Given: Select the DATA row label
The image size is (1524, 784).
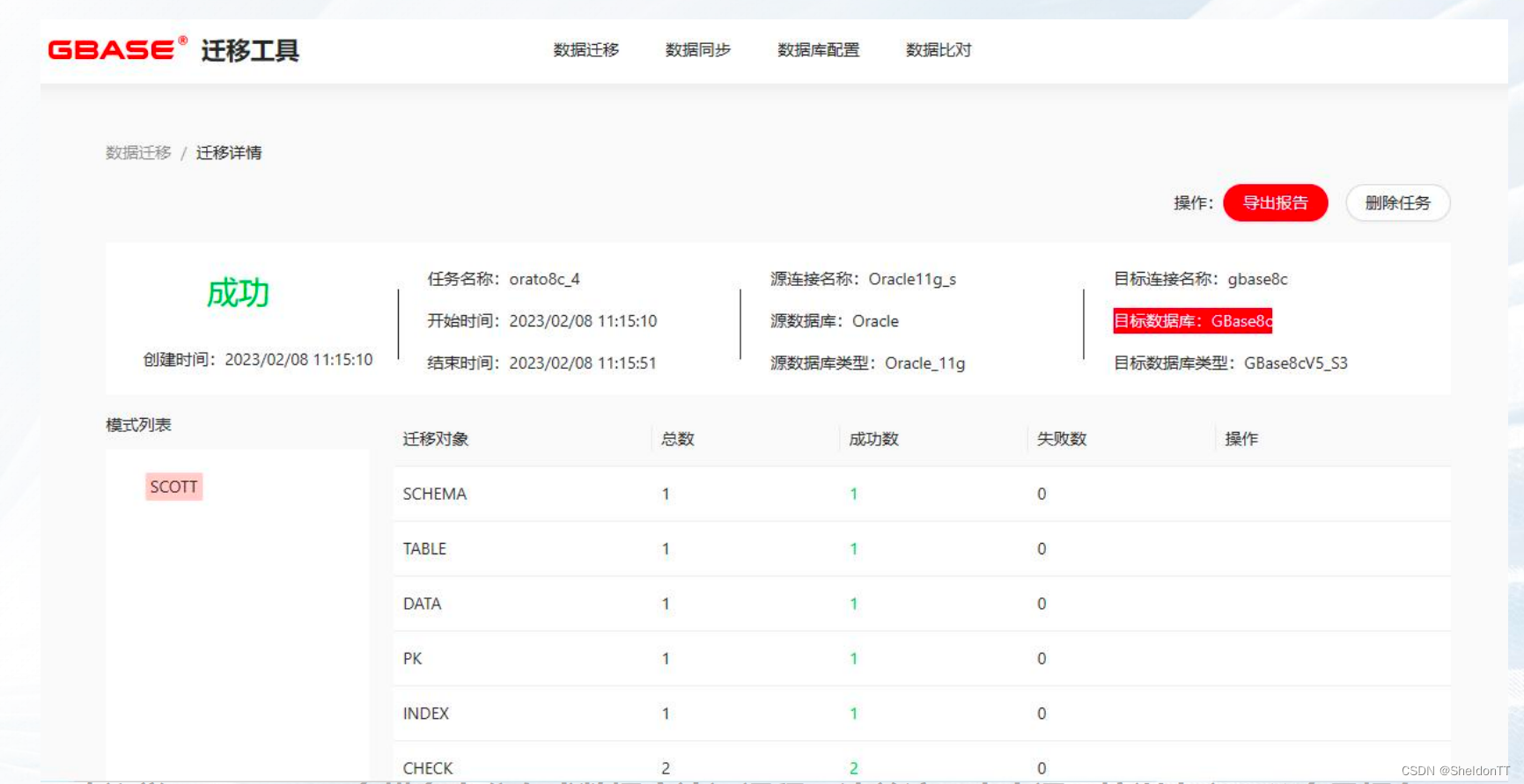Looking at the screenshot, I should pyautogui.click(x=422, y=604).
